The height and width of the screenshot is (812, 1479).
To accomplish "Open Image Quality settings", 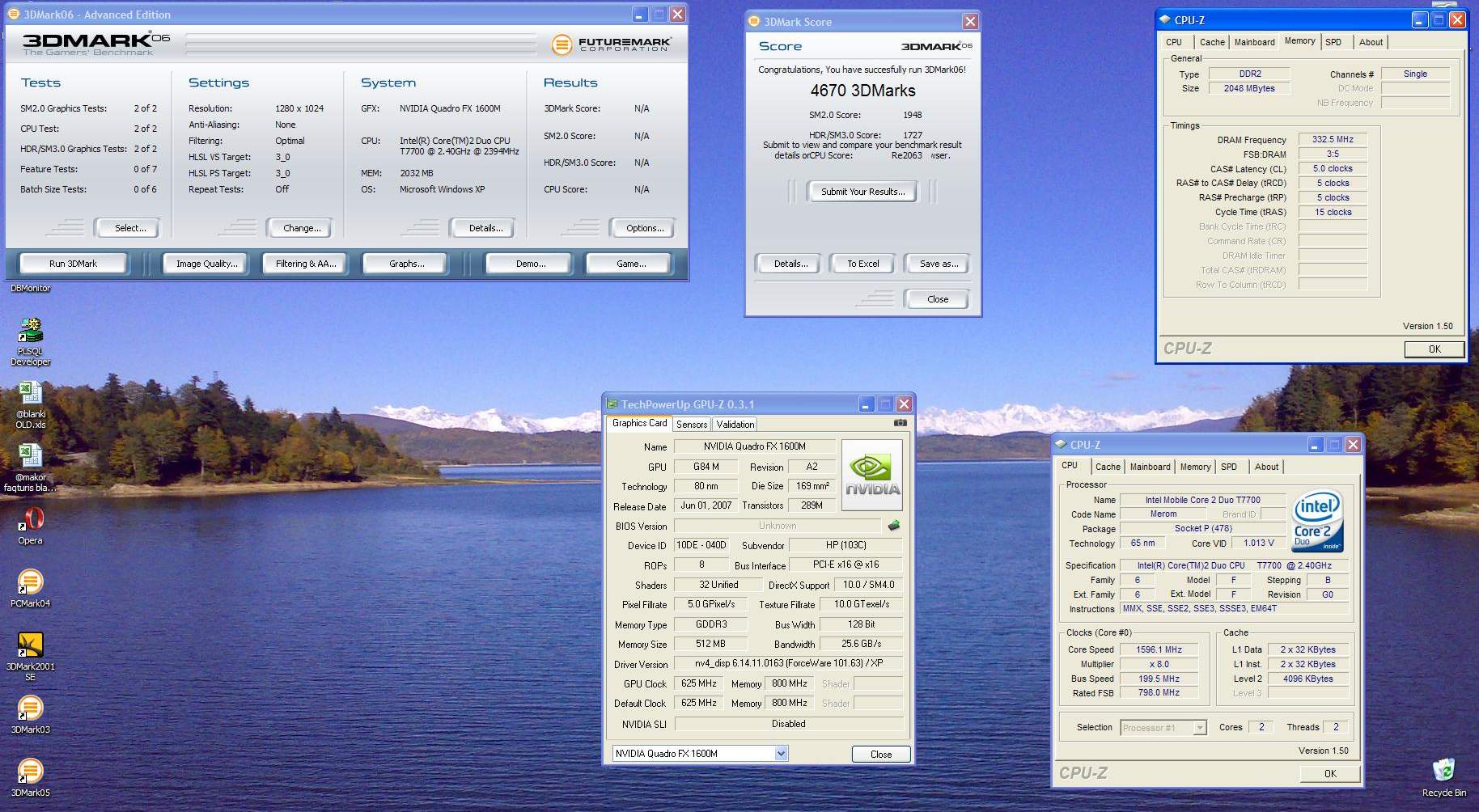I will click(x=207, y=264).
